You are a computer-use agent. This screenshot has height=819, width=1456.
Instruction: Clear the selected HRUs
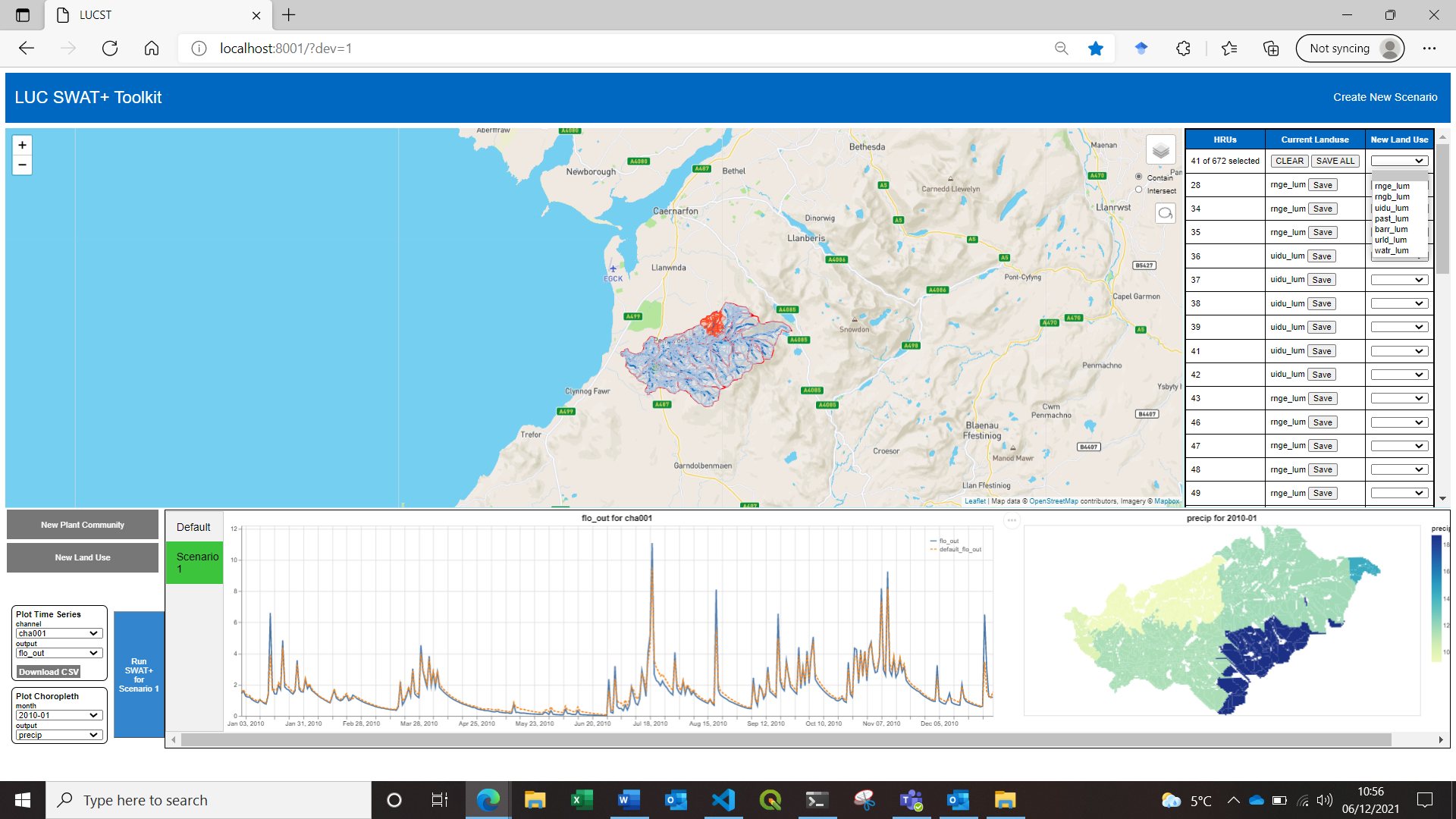1289,161
